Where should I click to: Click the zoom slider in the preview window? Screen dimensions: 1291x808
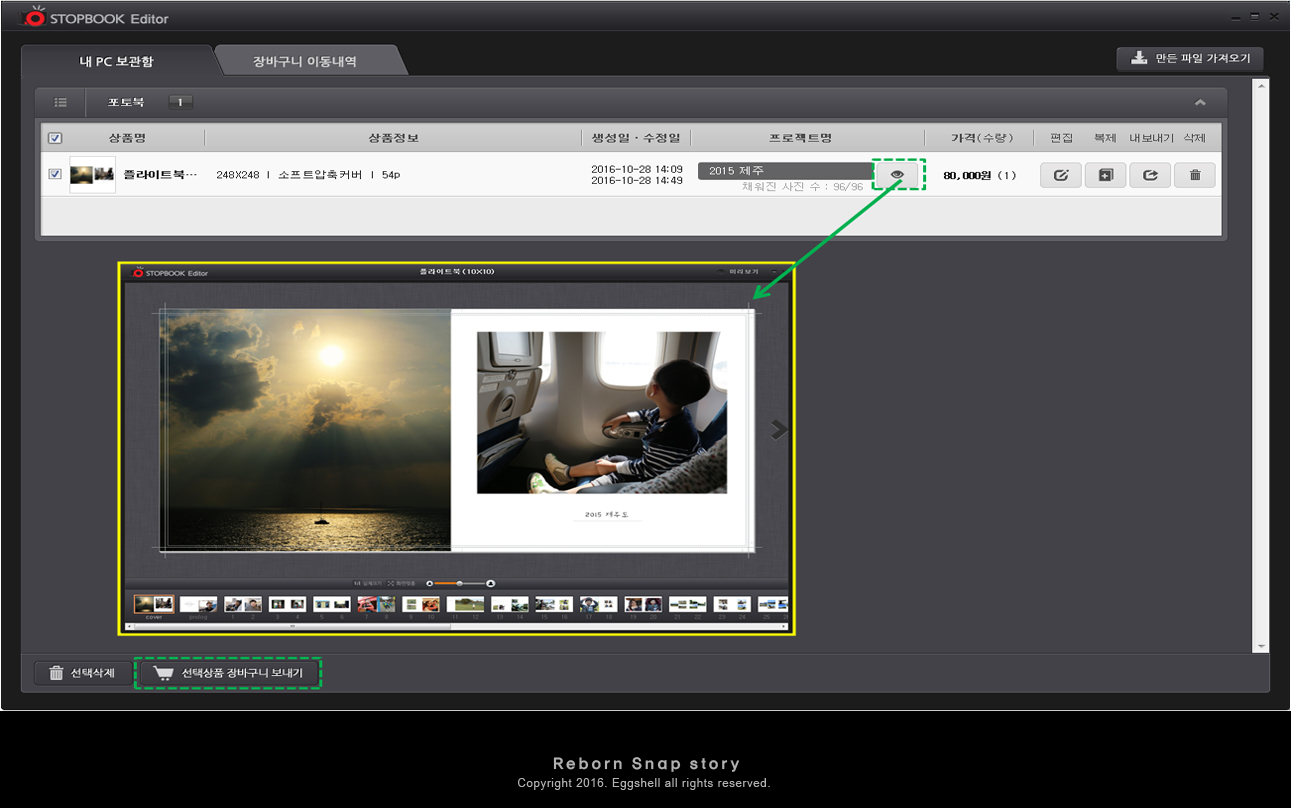460,583
